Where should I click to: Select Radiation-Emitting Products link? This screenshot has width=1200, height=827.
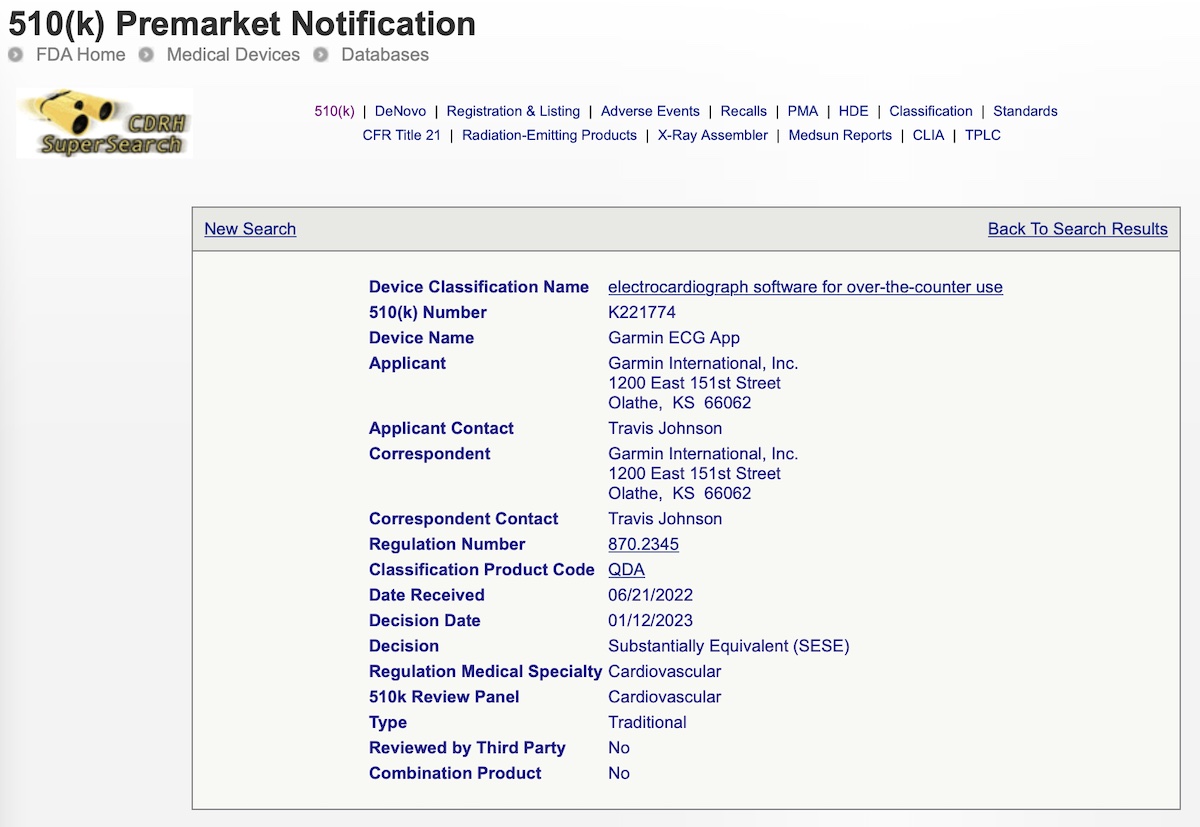pyautogui.click(x=549, y=135)
